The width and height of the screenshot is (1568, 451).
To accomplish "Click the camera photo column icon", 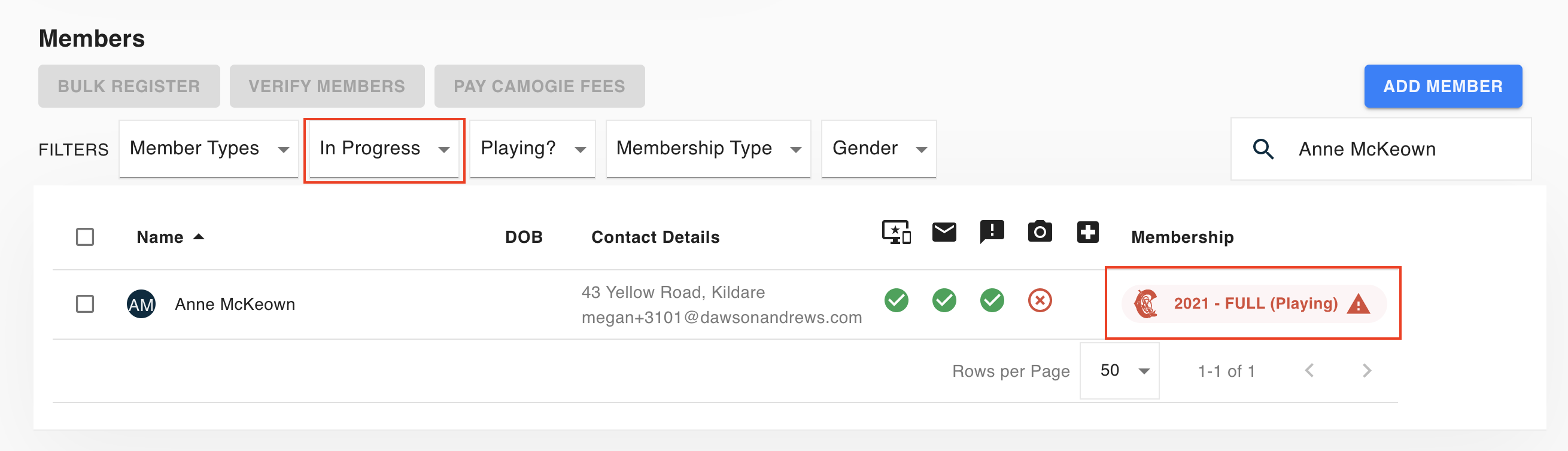I will (1040, 231).
